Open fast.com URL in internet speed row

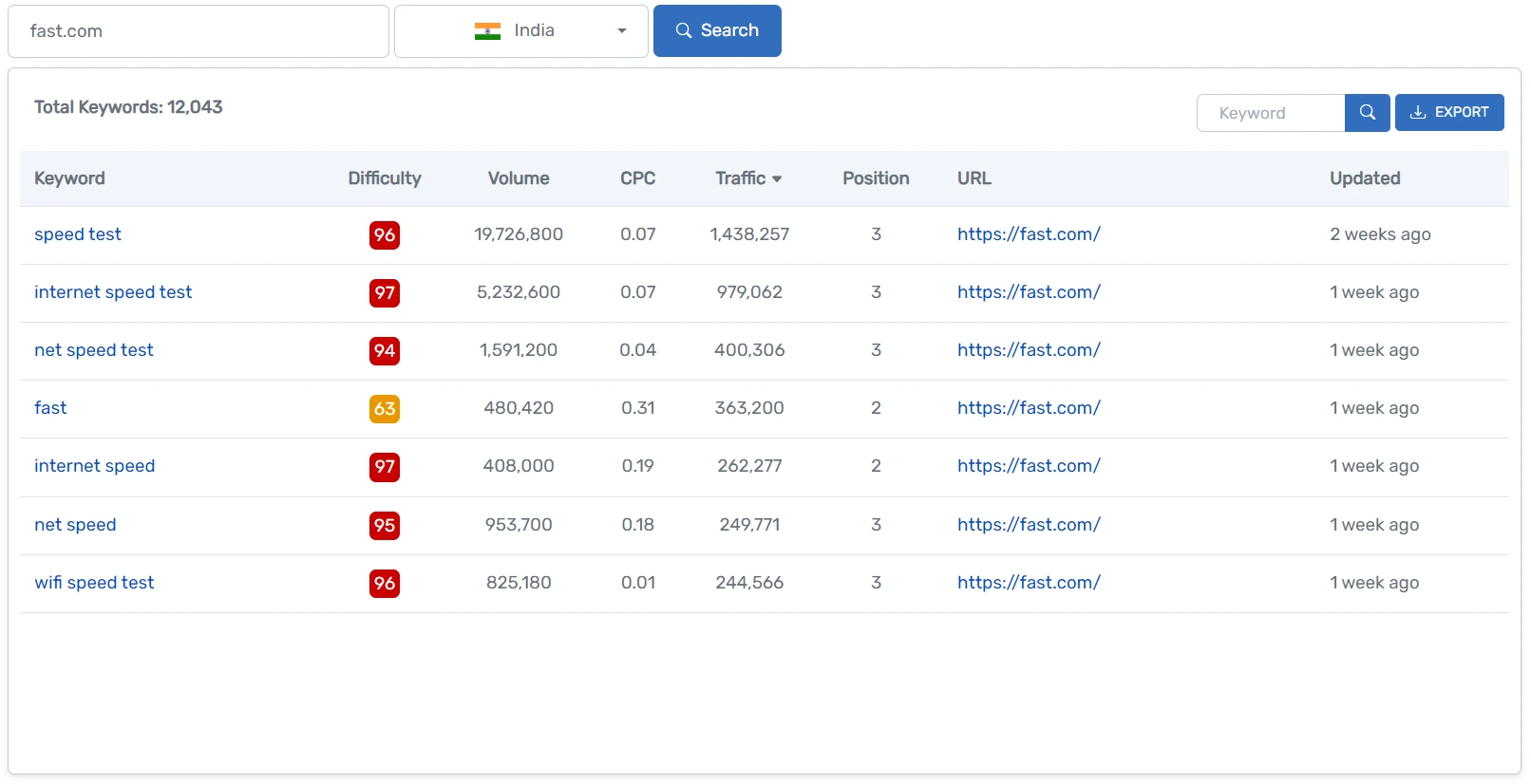(1029, 466)
